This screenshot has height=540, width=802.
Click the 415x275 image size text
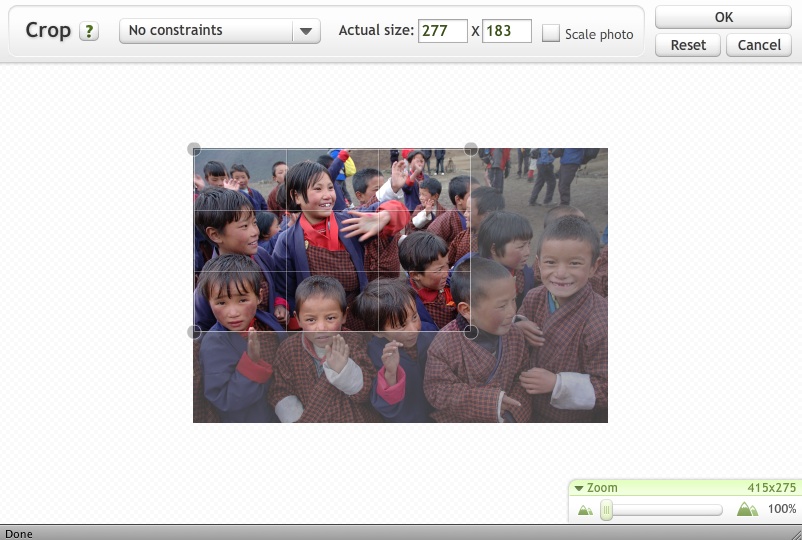(771, 488)
